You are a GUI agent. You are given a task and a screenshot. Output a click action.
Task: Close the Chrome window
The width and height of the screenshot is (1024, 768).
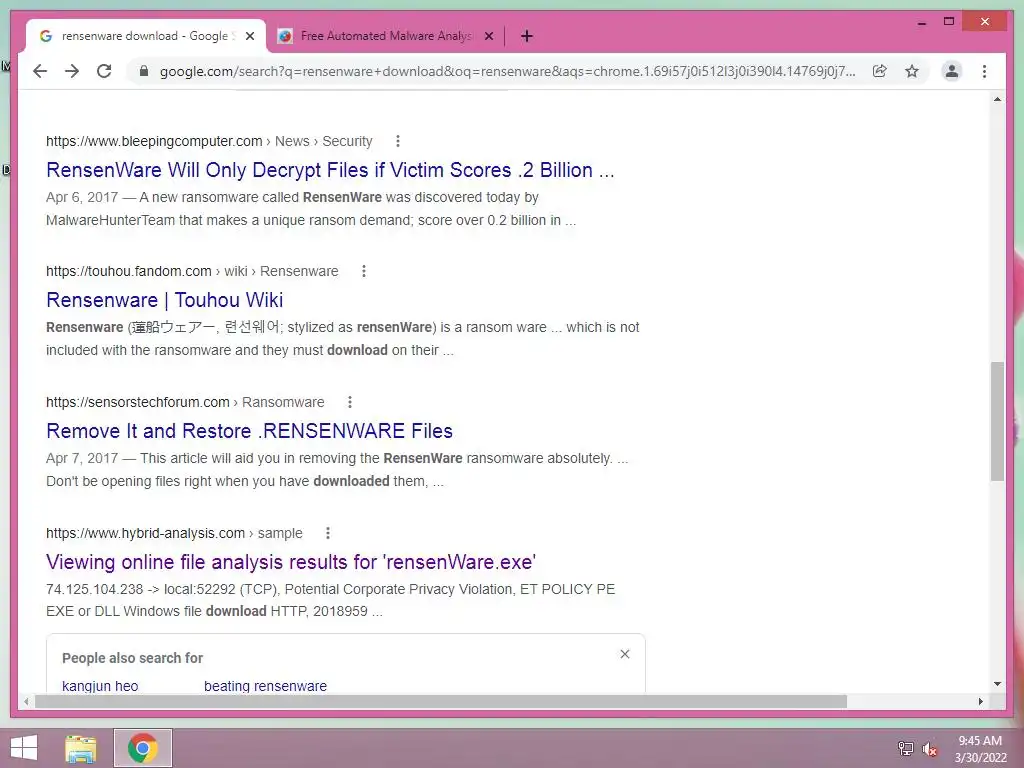click(985, 22)
